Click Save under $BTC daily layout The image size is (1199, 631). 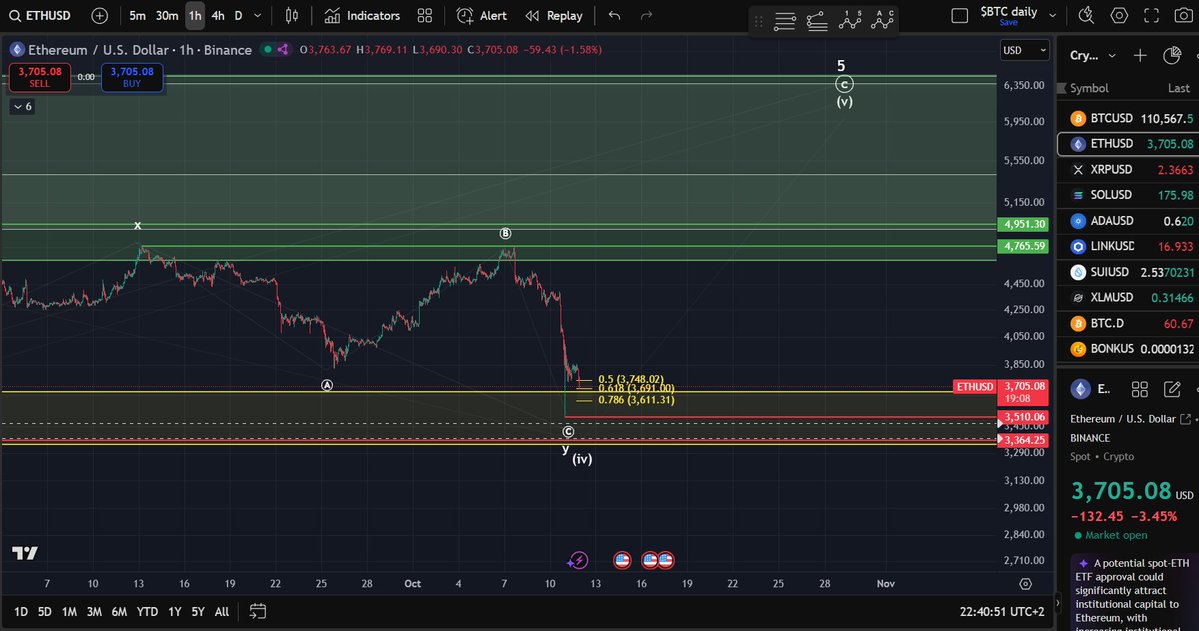[1009, 23]
